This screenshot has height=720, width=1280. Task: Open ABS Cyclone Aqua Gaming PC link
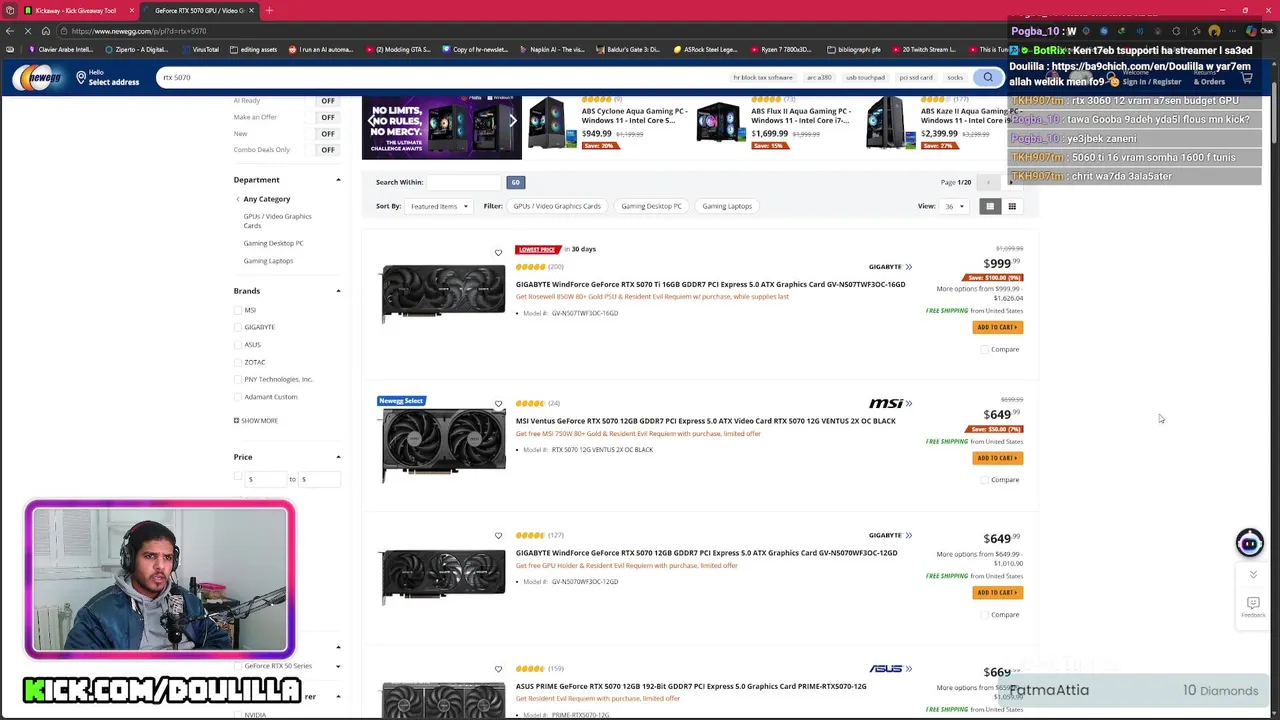click(x=634, y=115)
